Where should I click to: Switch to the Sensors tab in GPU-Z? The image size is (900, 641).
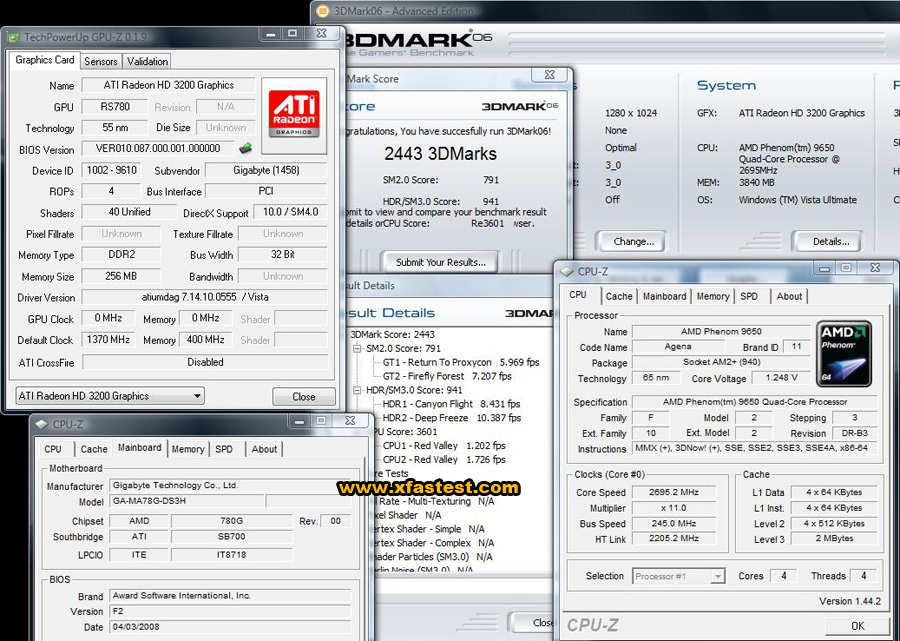coord(100,61)
